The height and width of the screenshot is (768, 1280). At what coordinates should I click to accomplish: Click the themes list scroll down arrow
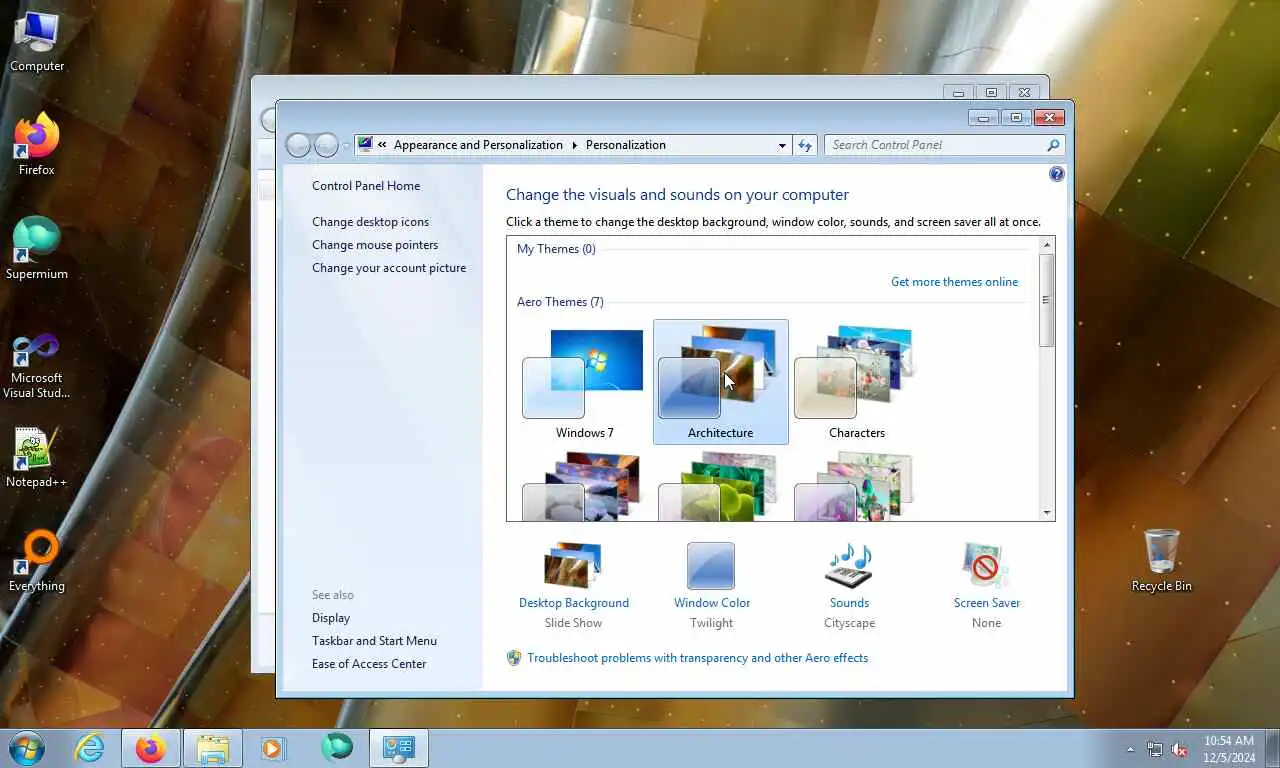point(1047,513)
